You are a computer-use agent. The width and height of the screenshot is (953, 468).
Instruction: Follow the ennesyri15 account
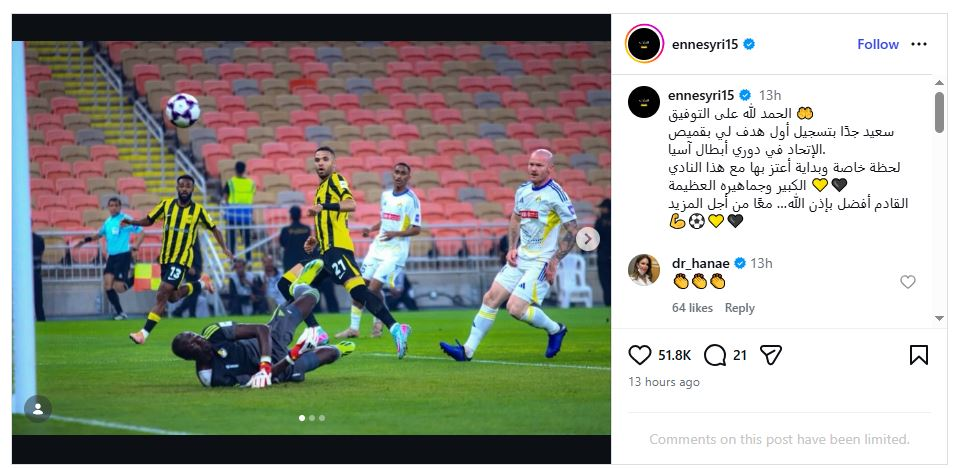878,44
